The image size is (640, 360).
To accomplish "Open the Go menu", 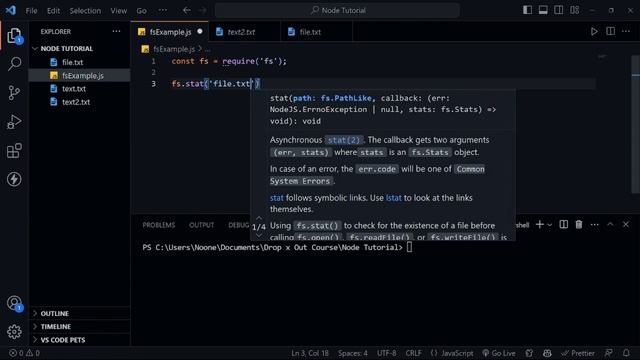I will 141,10.
